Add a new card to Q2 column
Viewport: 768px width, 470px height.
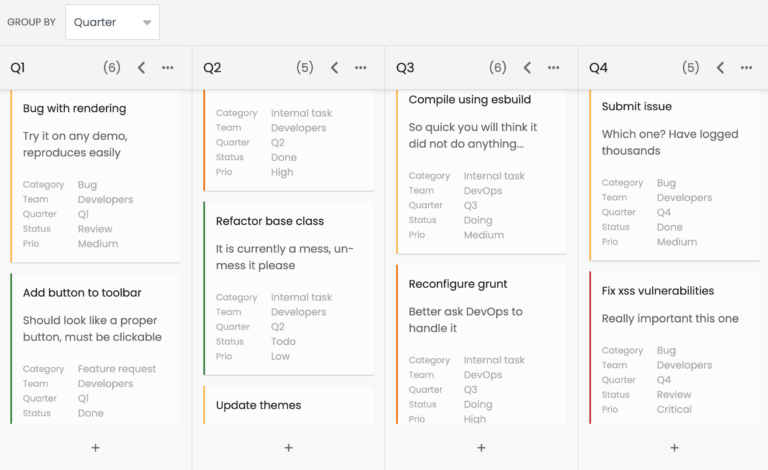288,447
